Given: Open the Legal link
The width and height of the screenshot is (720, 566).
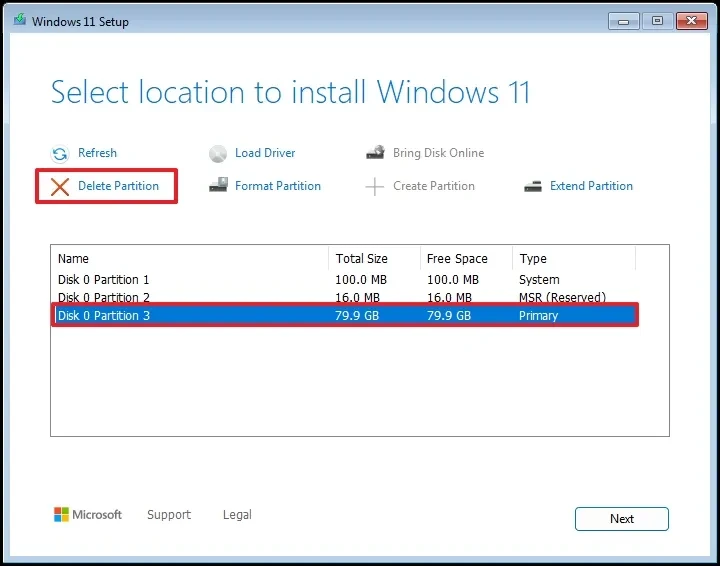Looking at the screenshot, I should (x=237, y=515).
